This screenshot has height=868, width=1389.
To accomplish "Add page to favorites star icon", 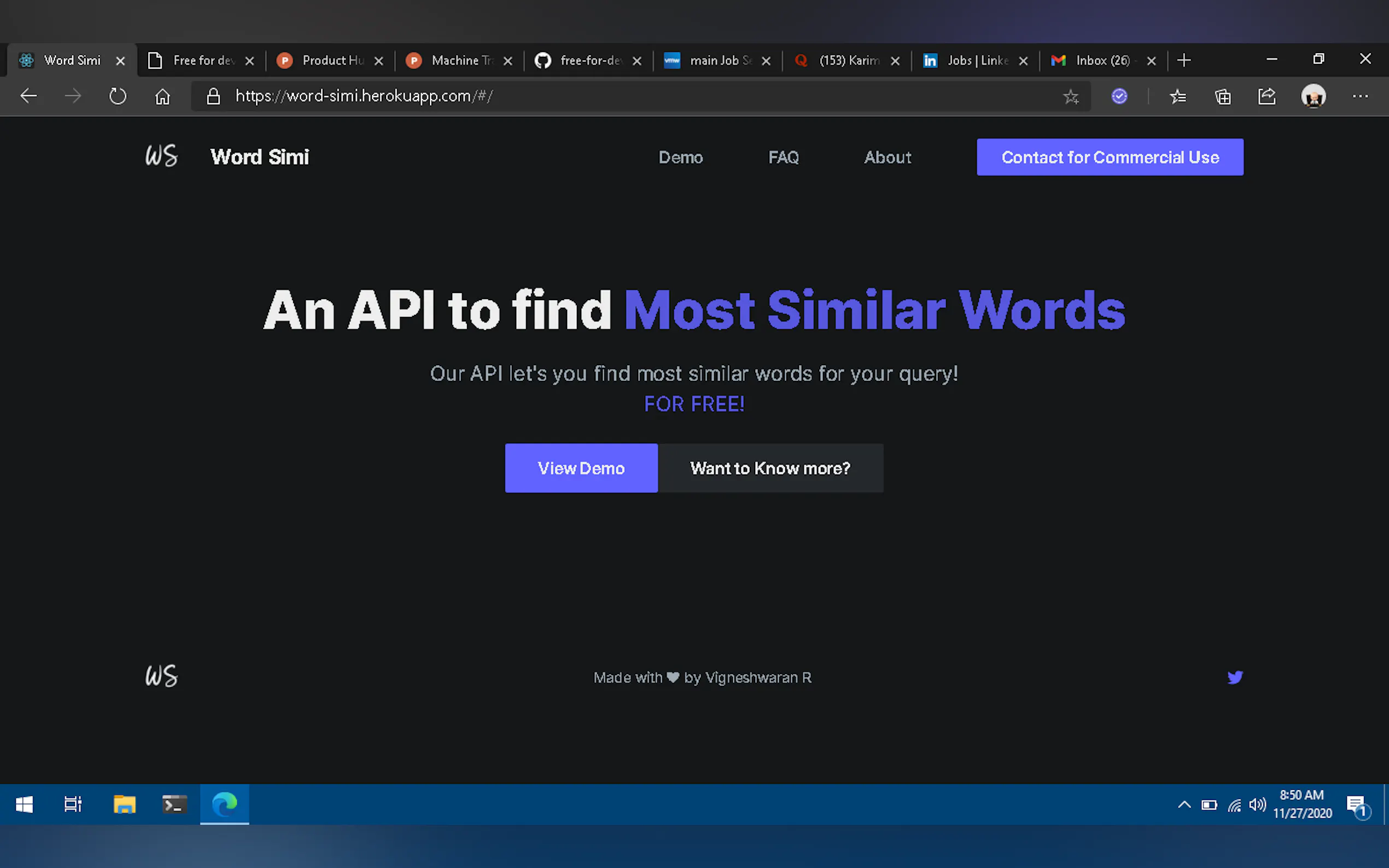I will (1070, 96).
